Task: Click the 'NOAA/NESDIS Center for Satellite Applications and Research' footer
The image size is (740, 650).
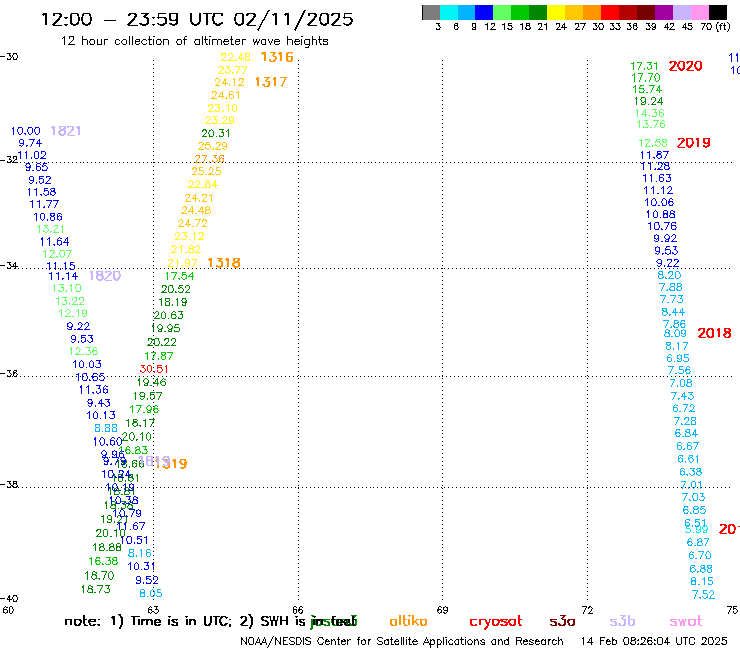Action: [402, 642]
